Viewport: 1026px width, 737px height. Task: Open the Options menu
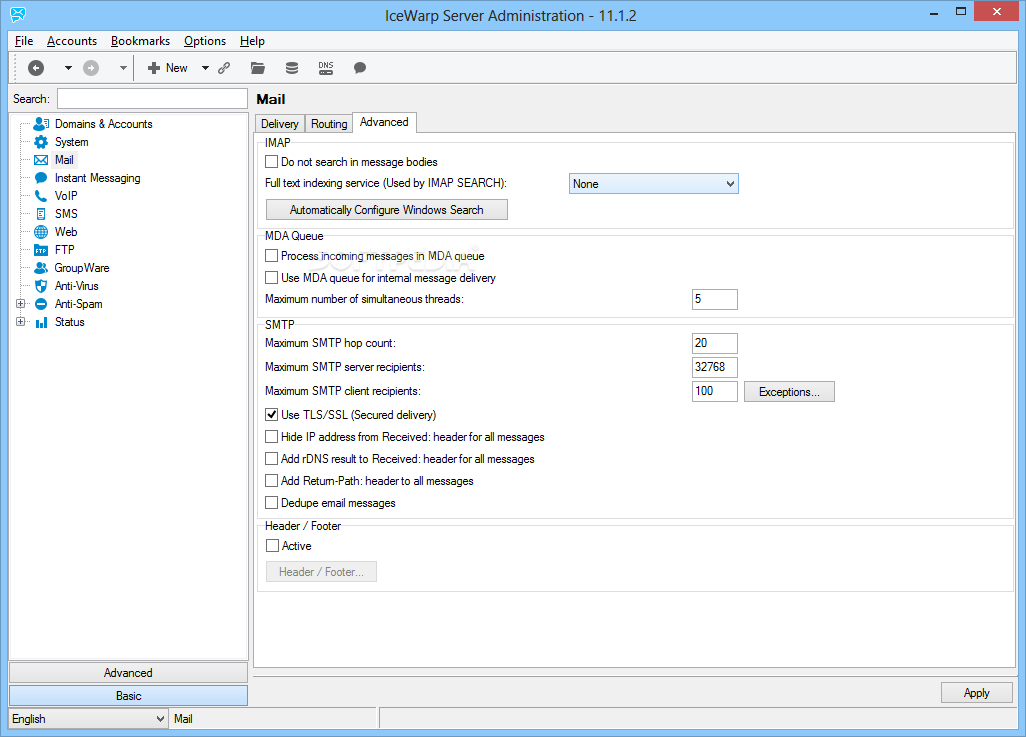[x=205, y=41]
